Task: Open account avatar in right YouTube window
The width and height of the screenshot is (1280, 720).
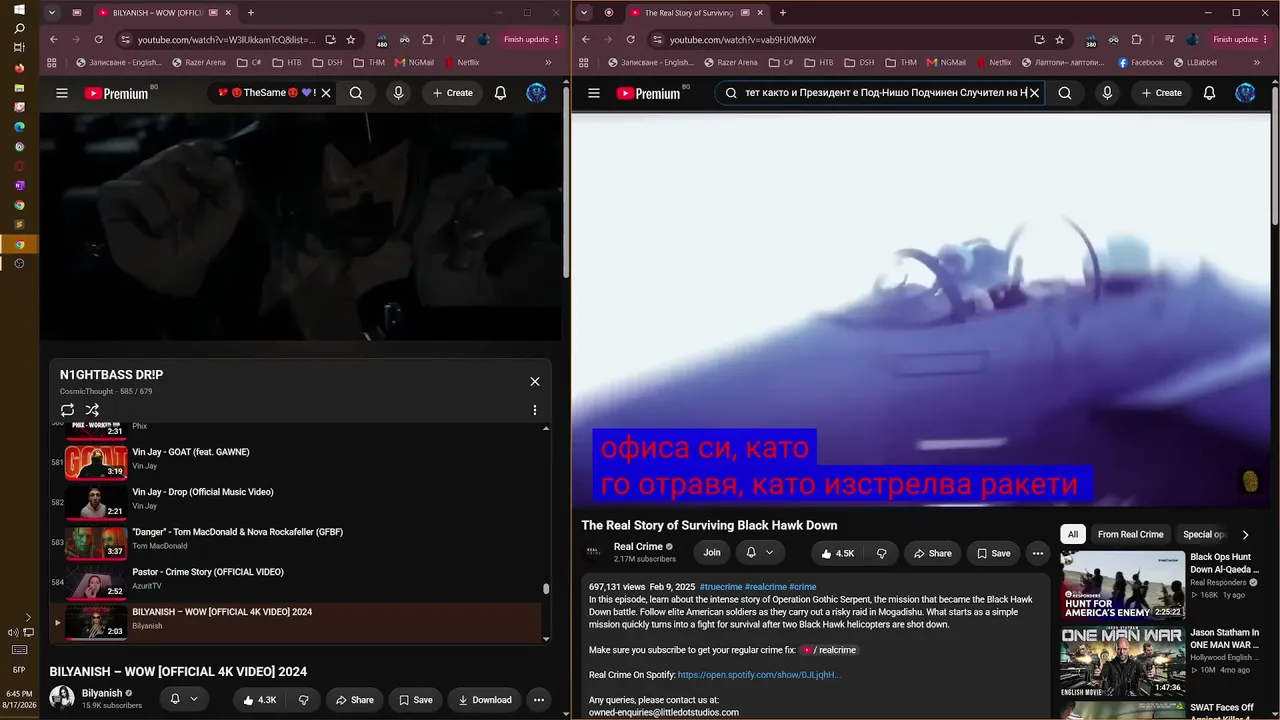Action: [1245, 93]
